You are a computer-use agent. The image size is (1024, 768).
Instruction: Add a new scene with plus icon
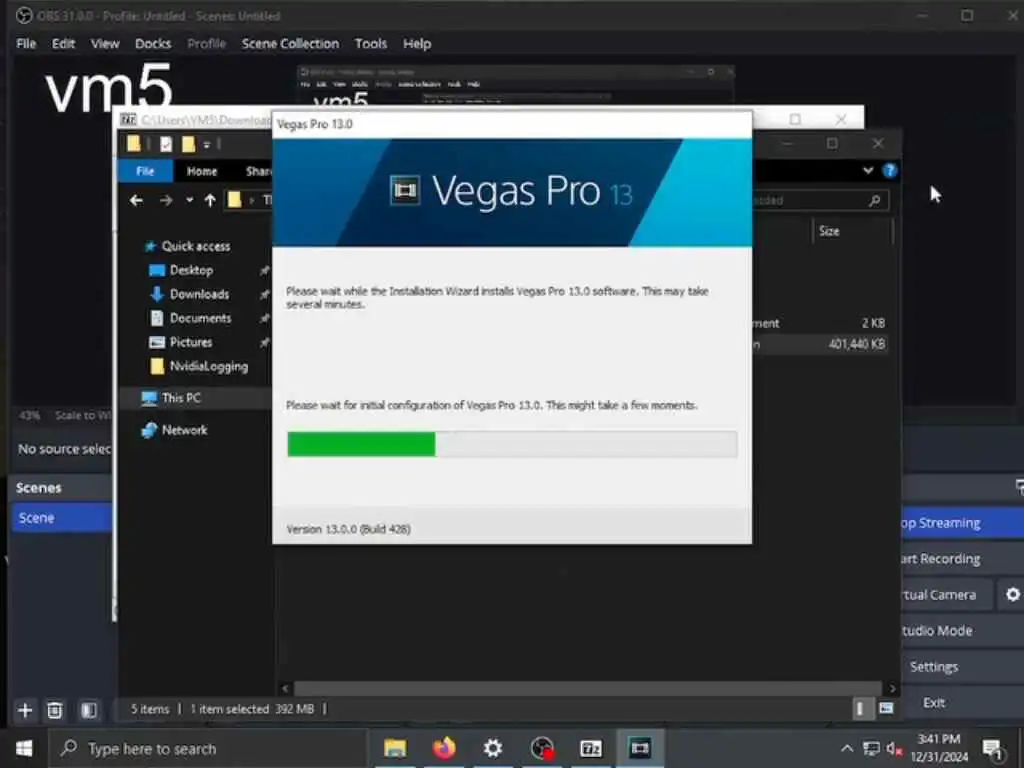click(25, 710)
